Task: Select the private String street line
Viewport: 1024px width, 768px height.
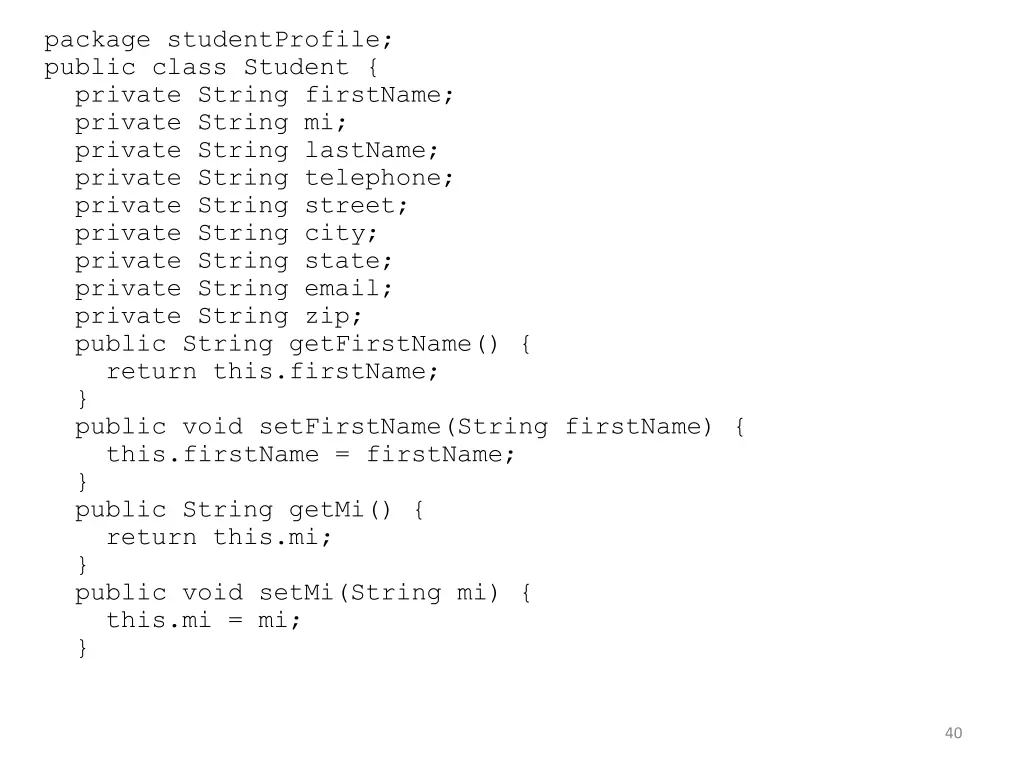Action: [x=241, y=206]
